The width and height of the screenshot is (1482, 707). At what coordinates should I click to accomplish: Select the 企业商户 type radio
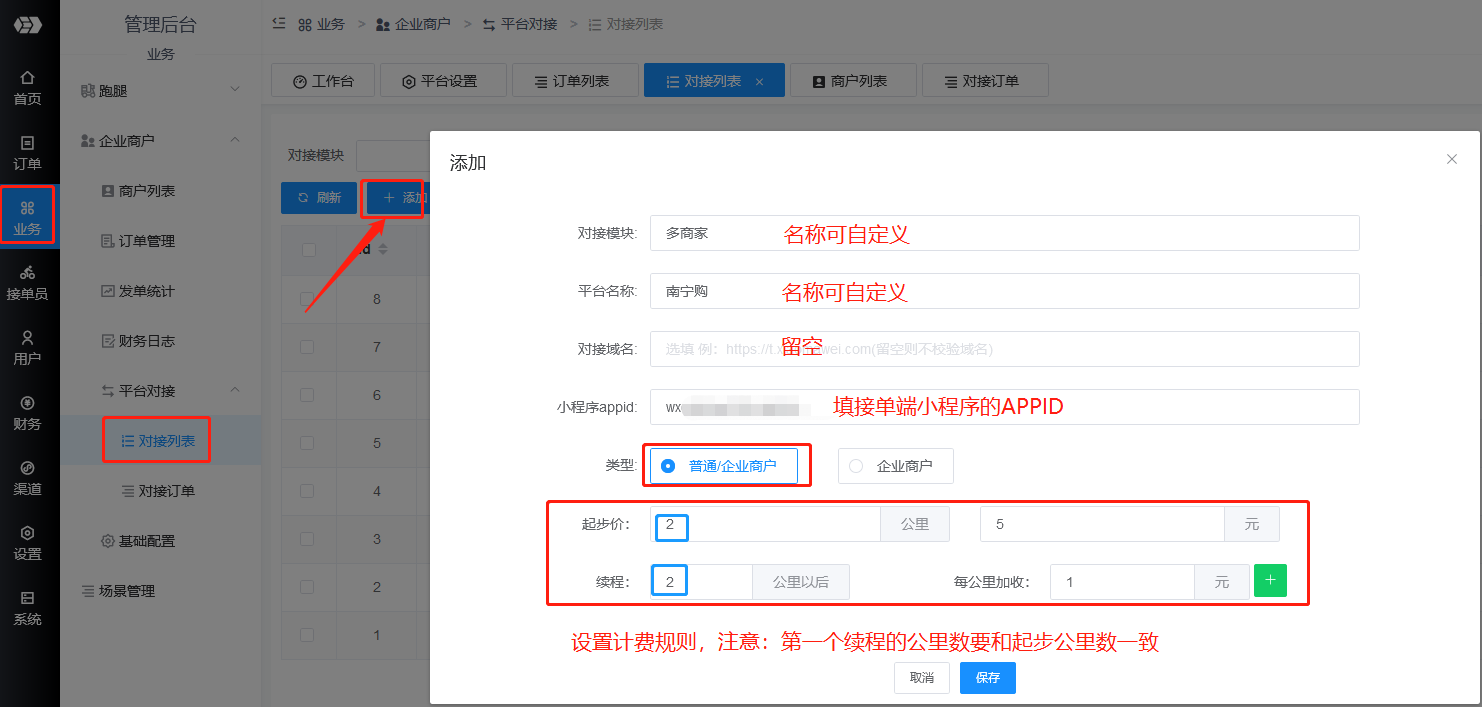[896, 466]
